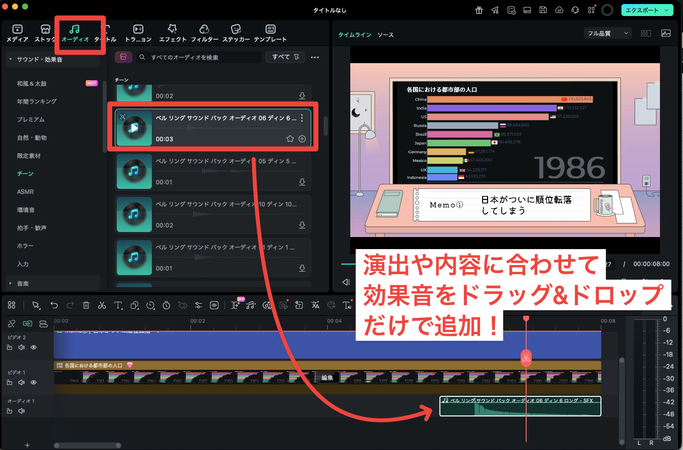683x450 pixels.
Task: Click the cloud upload icon in title bar
Action: 559,10
